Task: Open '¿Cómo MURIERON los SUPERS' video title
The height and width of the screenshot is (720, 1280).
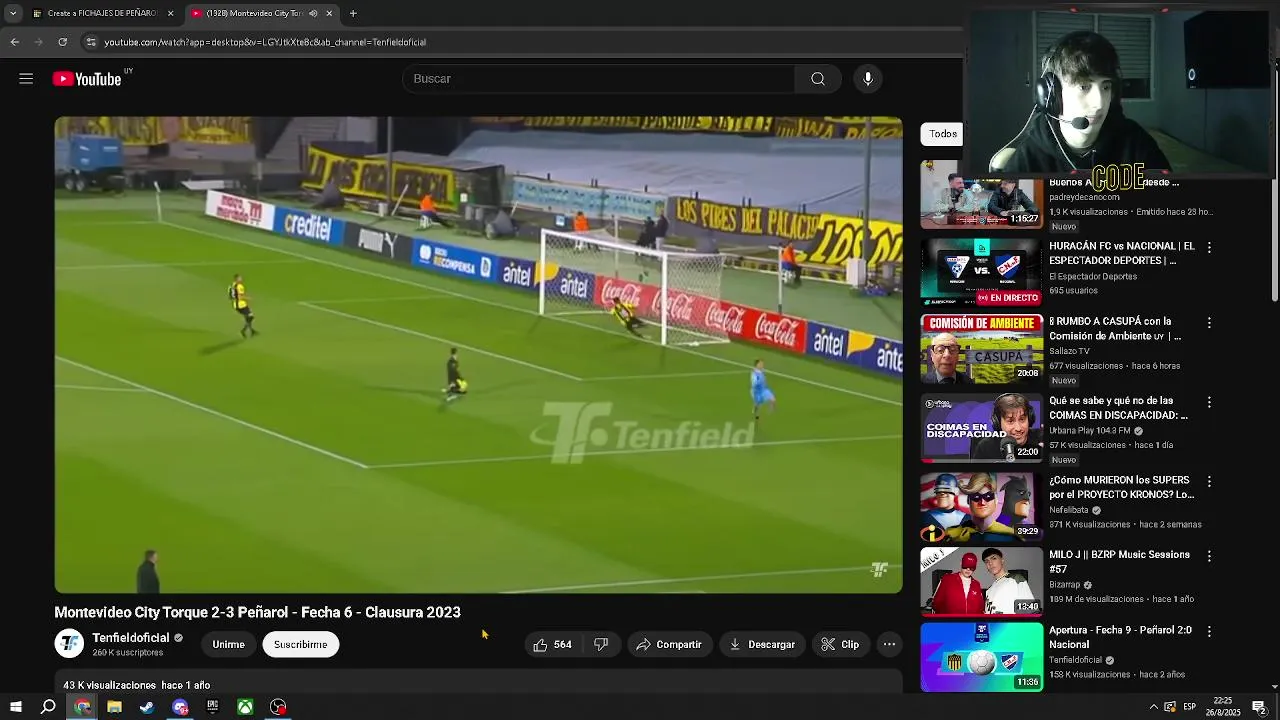Action: click(x=1121, y=487)
